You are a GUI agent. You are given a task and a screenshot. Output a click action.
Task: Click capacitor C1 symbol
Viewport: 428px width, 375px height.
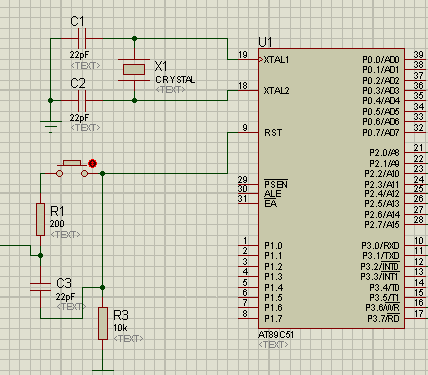click(82, 39)
